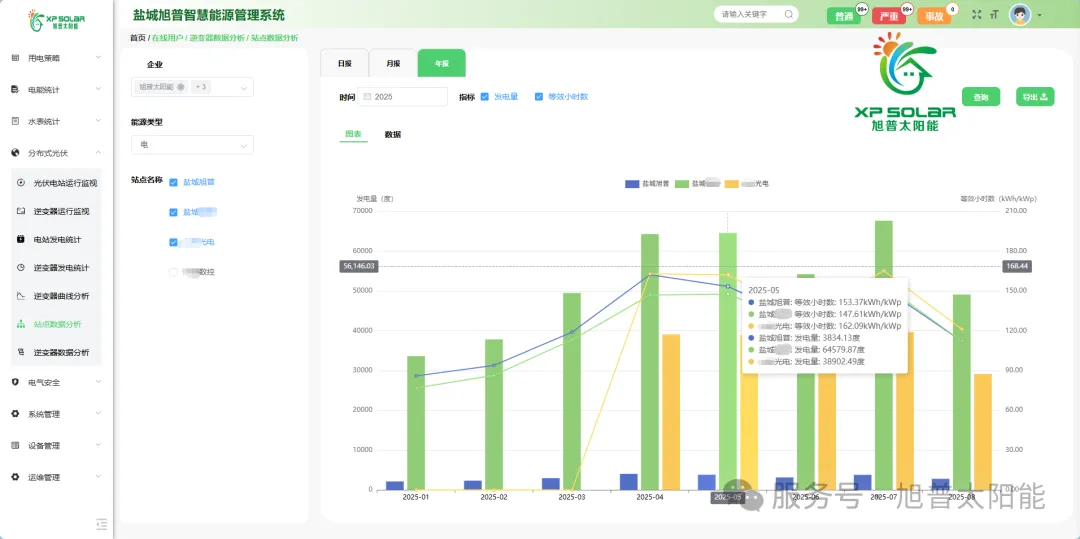Image resolution: width=1080 pixels, height=539 pixels.
Task: Click the blue 盐城旭普 legend swatch
Action: pyautogui.click(x=632, y=184)
